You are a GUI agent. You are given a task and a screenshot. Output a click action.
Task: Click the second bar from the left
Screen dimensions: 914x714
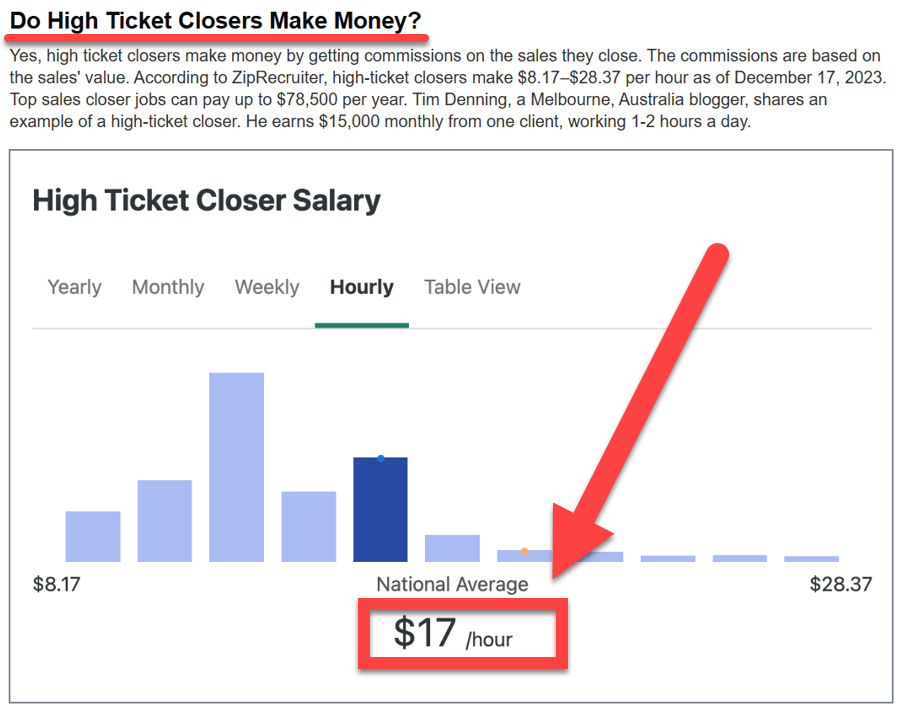click(165, 520)
